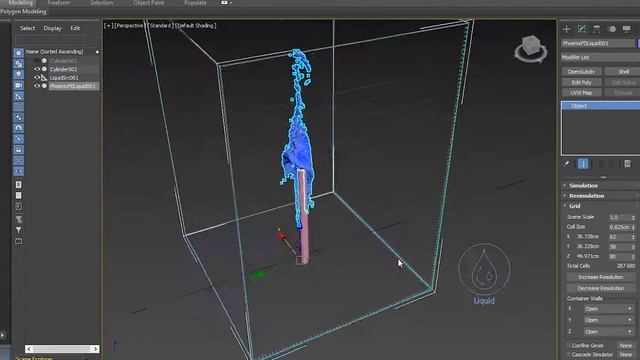Viewport: 640px width, 360px height.
Task: Toggle Show End Result icon under stack
Action: [x=583, y=164]
